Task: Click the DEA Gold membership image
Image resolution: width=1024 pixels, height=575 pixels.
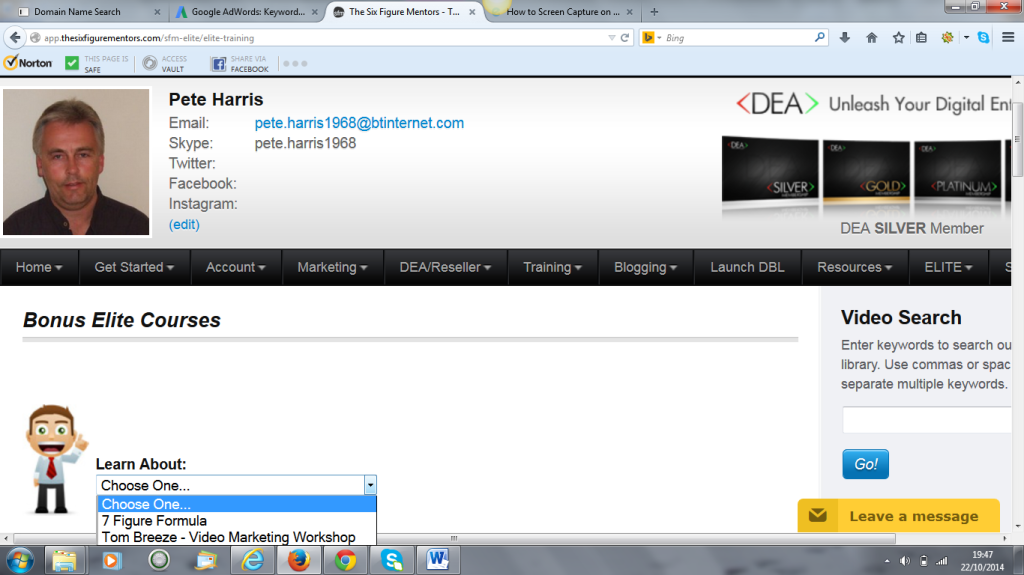Action: click(x=866, y=170)
